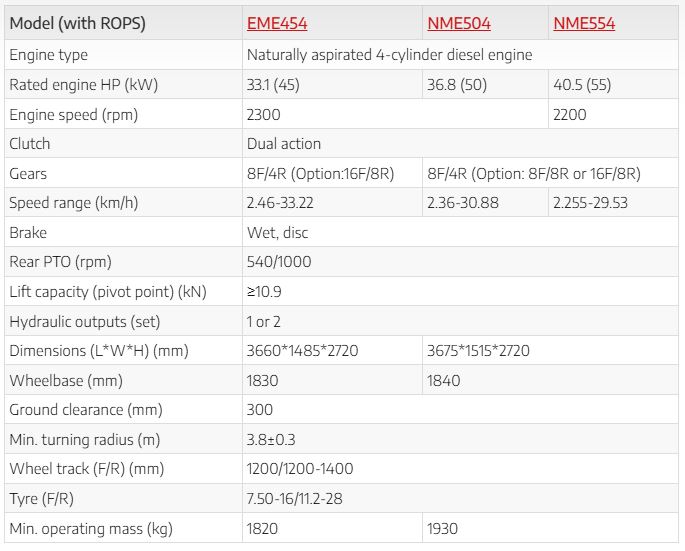Select the 1830 wheelbase value
The image size is (685, 551).
click(262, 381)
